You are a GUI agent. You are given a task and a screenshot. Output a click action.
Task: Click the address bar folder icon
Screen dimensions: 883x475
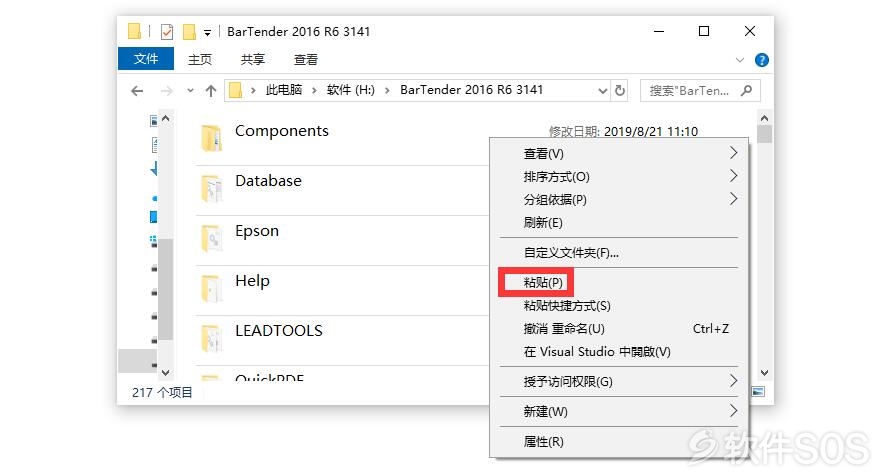[235, 90]
